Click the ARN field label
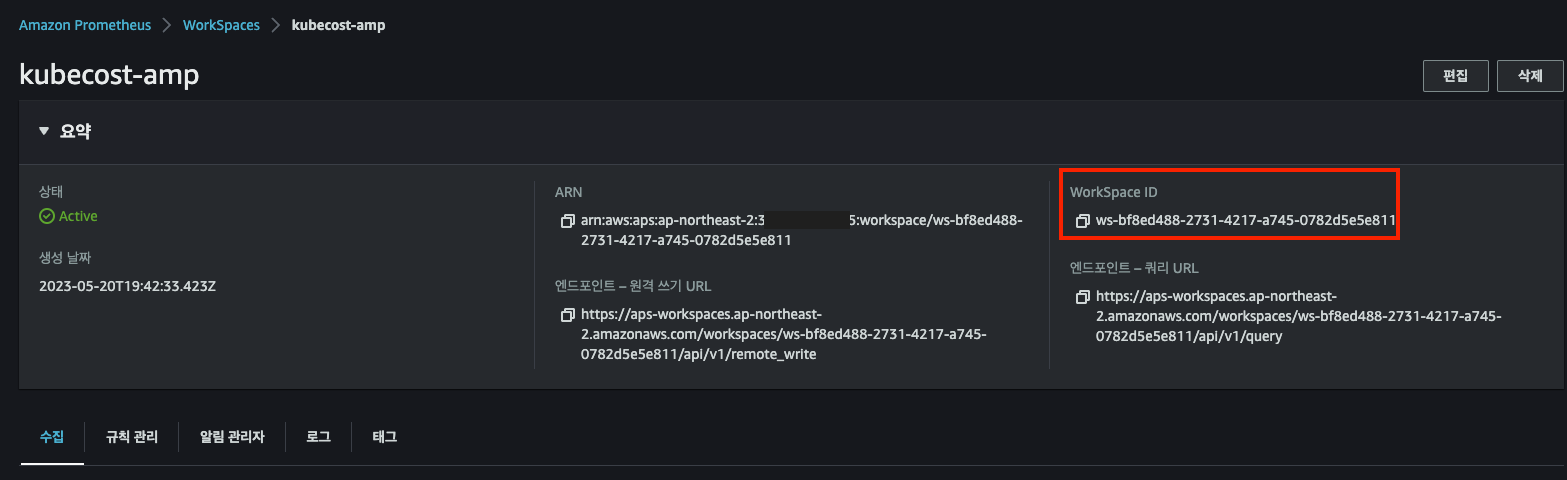This screenshot has width=1567, height=480. click(x=568, y=191)
